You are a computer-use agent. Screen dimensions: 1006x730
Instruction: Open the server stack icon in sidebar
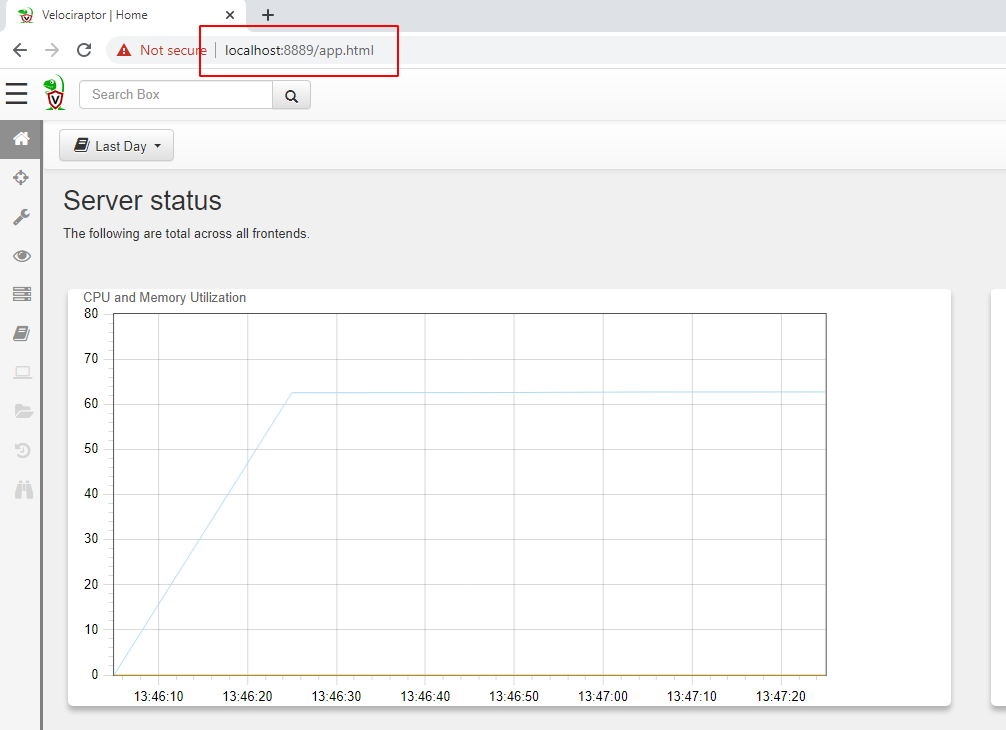click(21, 294)
